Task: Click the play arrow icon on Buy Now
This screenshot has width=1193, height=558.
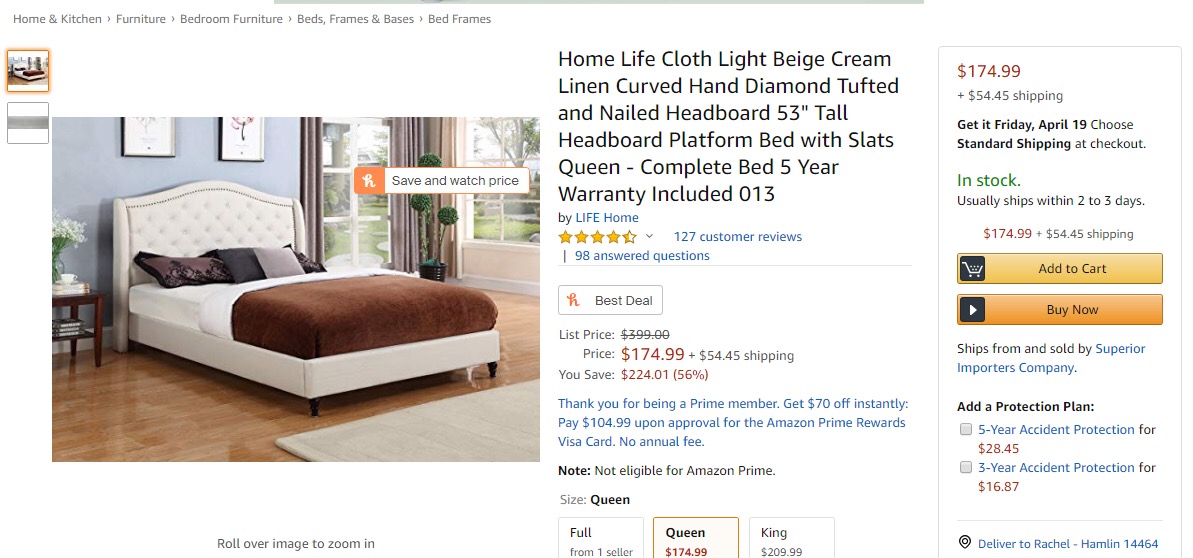Action: pos(972,310)
